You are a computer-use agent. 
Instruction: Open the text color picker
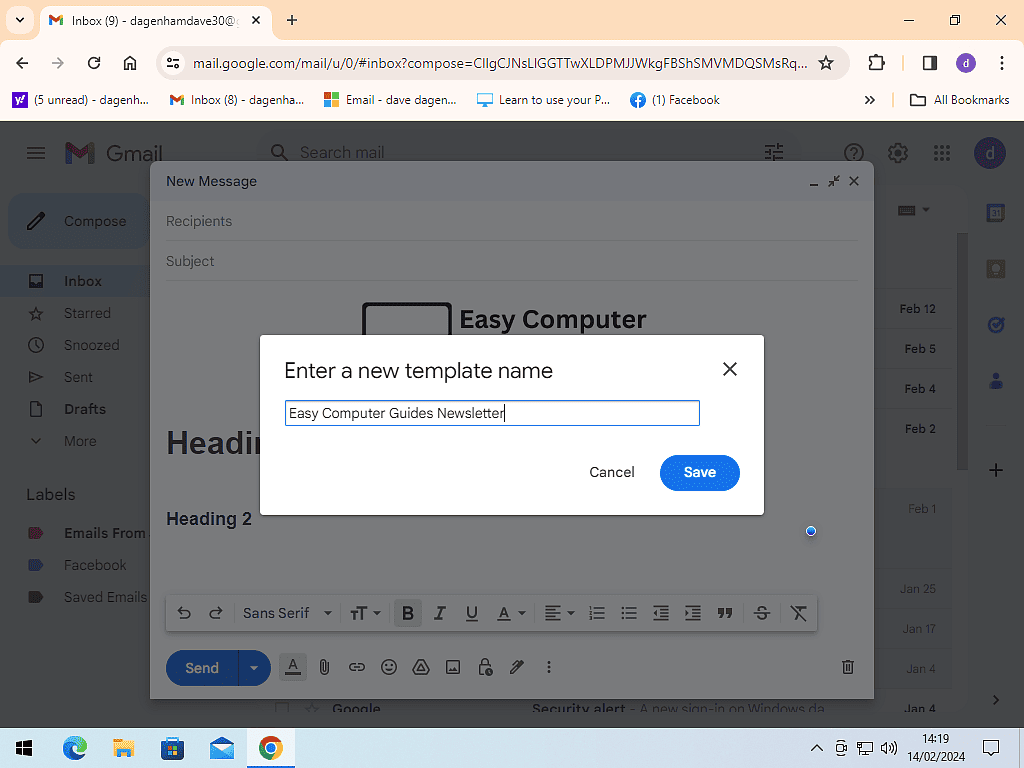click(x=510, y=613)
